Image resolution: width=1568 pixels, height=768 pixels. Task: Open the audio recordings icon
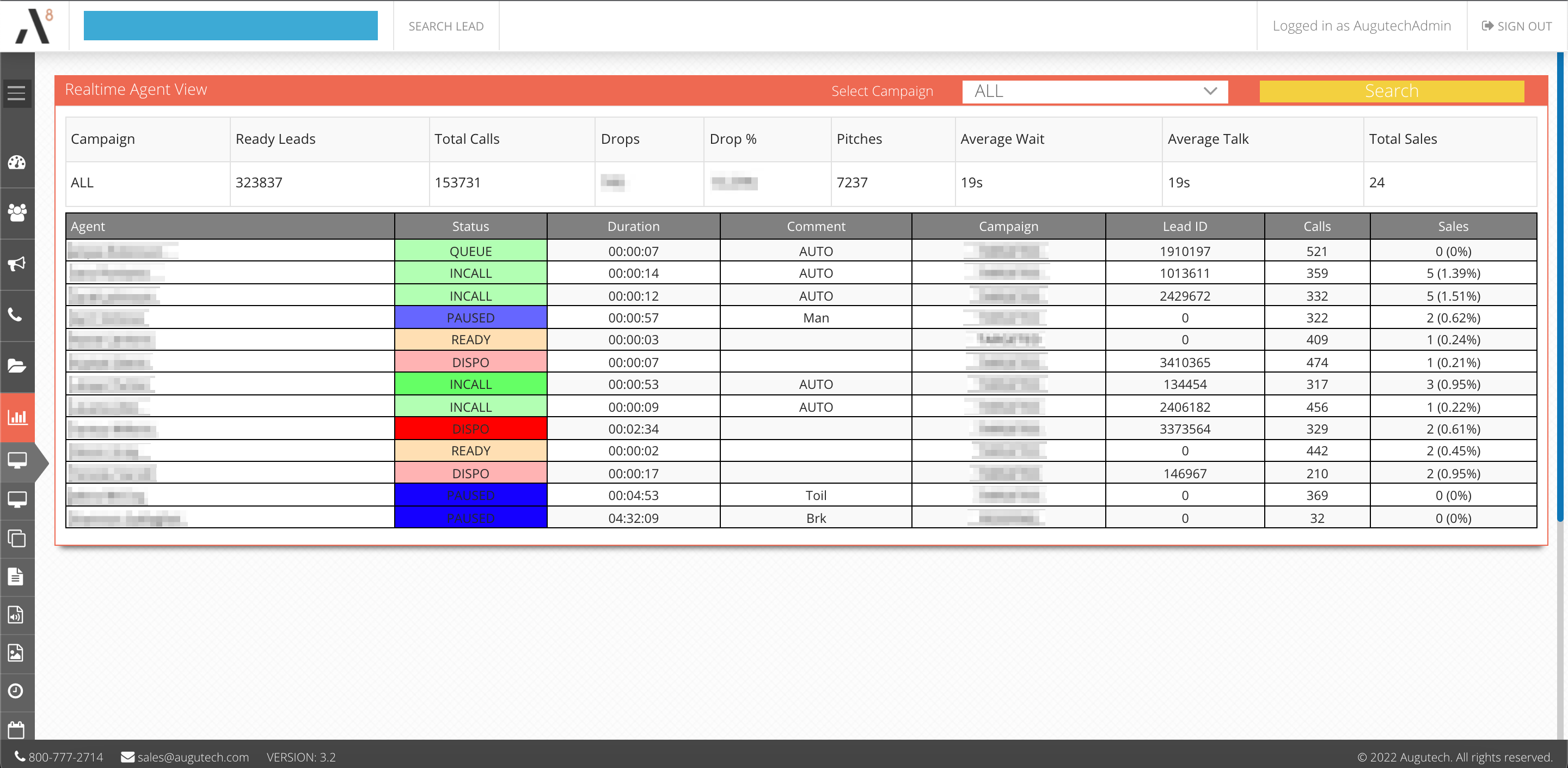tap(16, 614)
